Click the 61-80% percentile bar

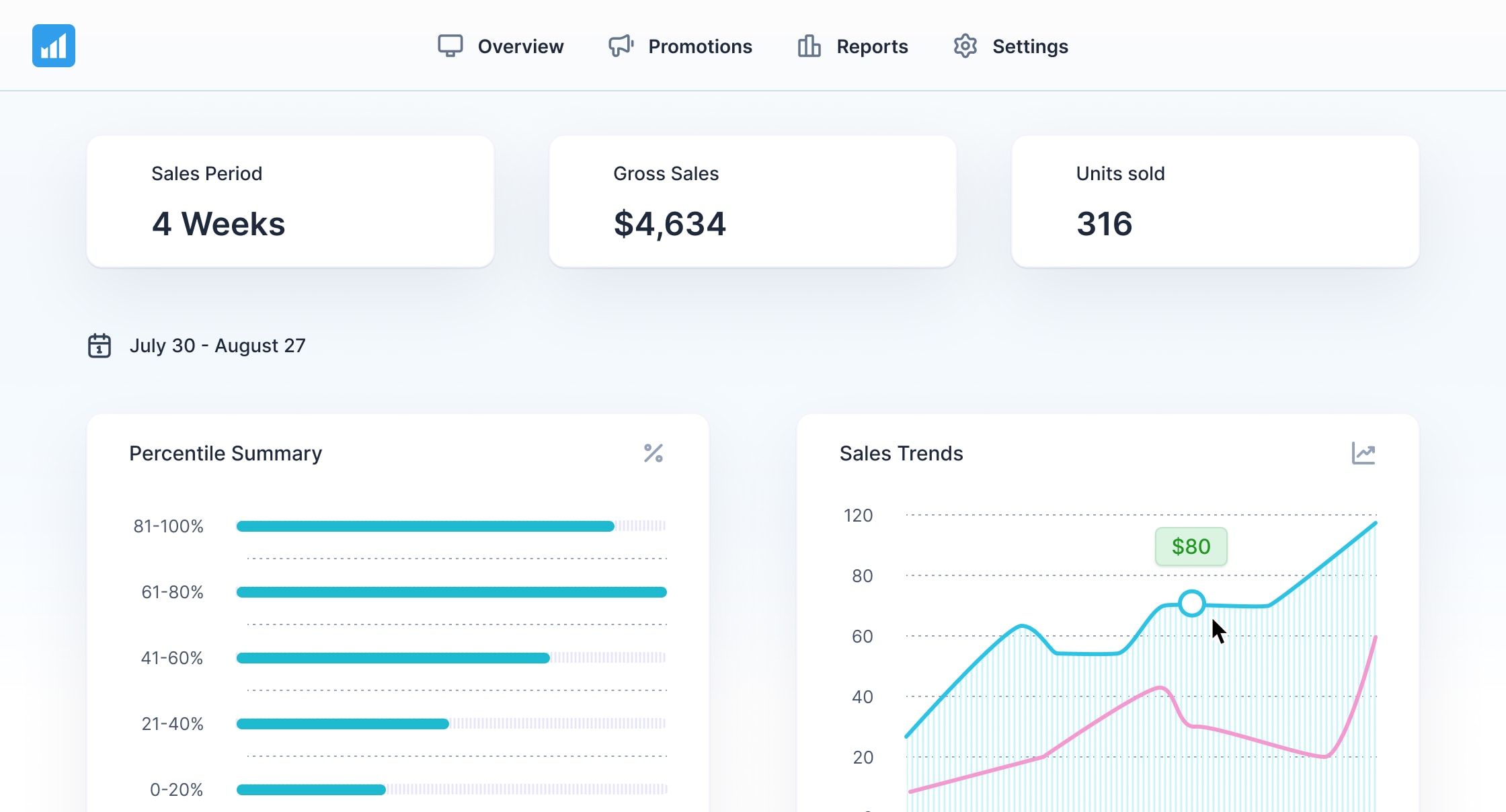[x=449, y=592]
